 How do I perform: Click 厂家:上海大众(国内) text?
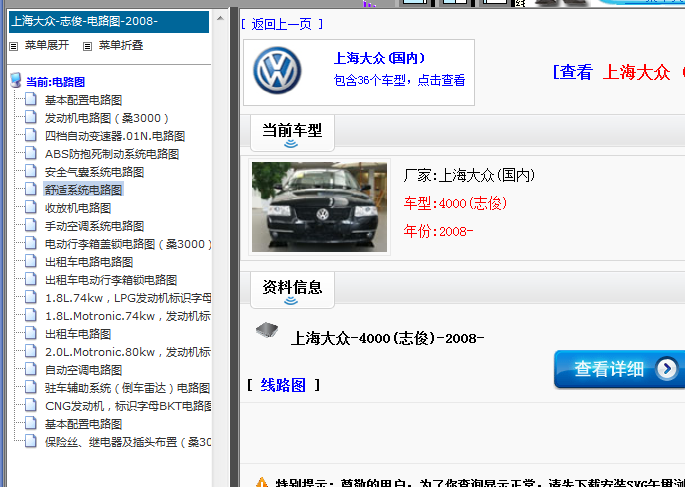tap(469, 176)
